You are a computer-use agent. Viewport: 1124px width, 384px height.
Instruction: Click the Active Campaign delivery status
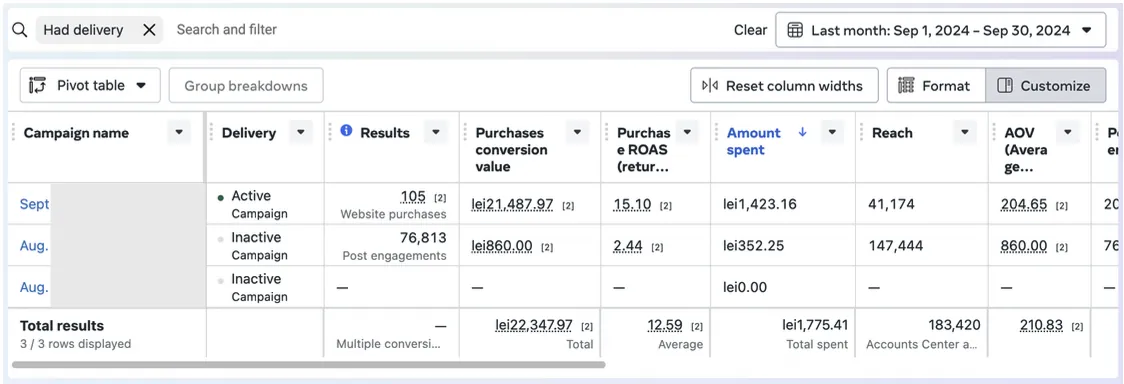click(x=252, y=204)
